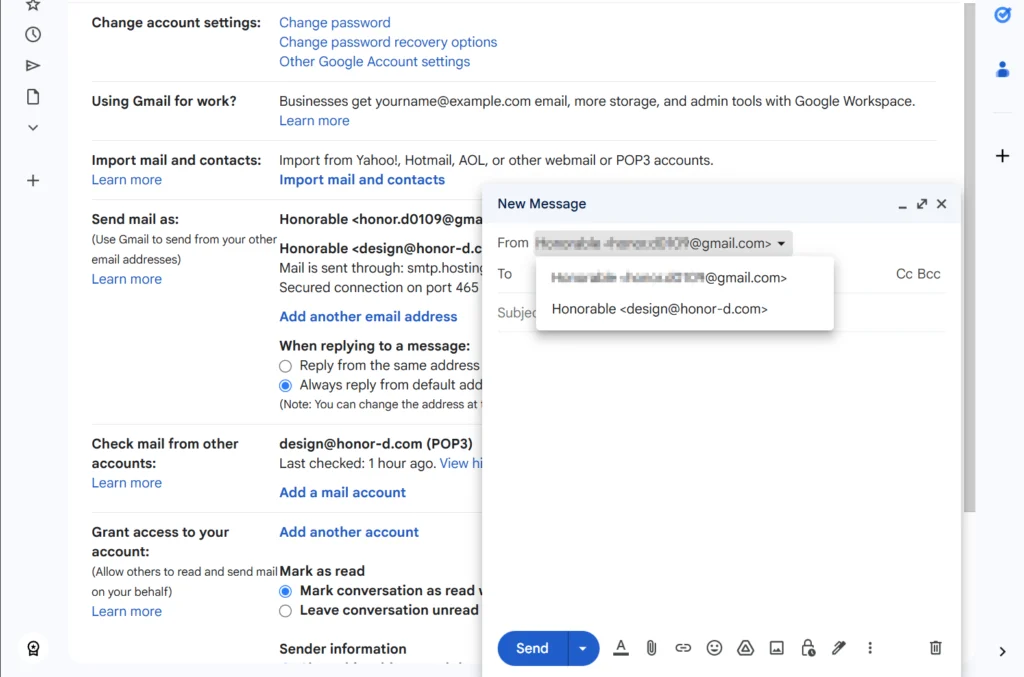
Task: Open the From address dropdown
Action: [x=663, y=244]
